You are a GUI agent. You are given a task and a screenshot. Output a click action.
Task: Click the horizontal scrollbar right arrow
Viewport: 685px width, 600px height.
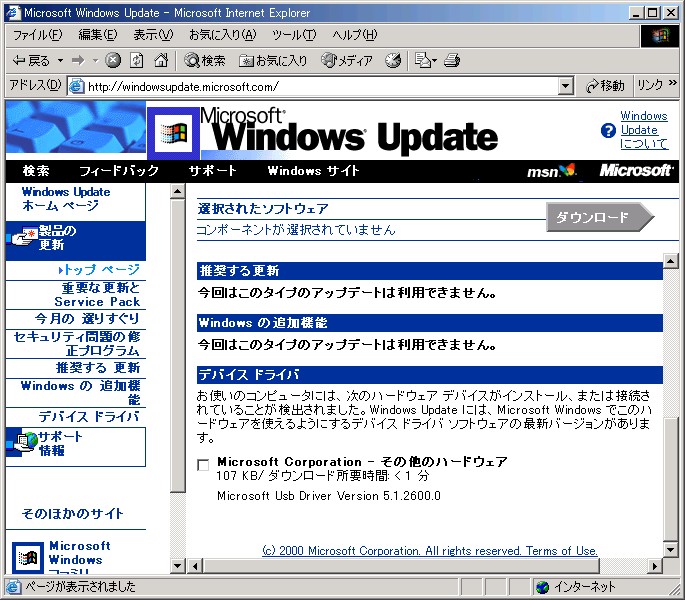point(654,566)
